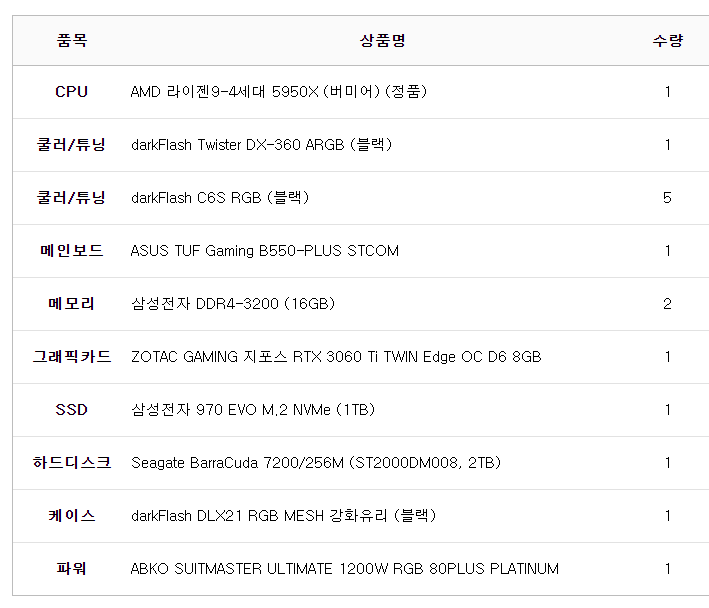The width and height of the screenshot is (709, 608).
Task: Click the 하드디스크 category label
Action: 71,463
